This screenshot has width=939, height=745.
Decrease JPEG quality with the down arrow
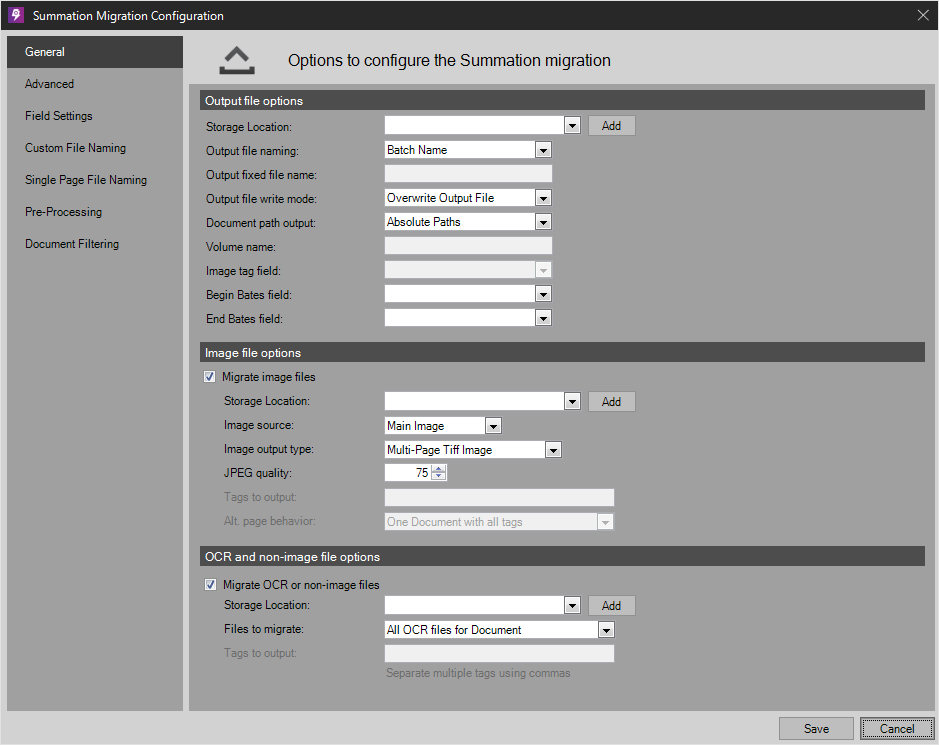coord(439,477)
